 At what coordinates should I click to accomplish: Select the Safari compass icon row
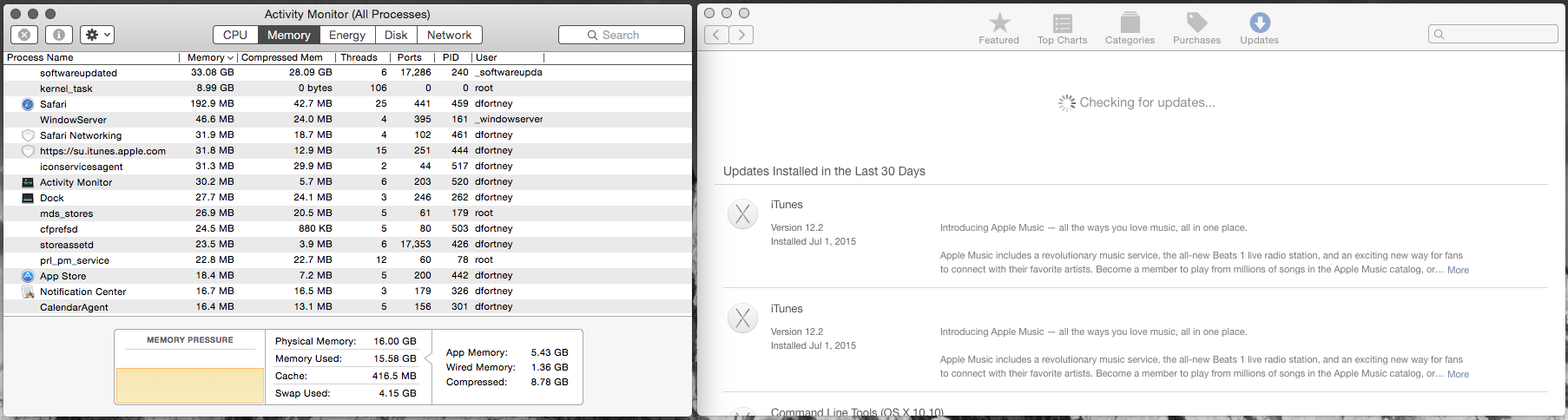(28, 104)
